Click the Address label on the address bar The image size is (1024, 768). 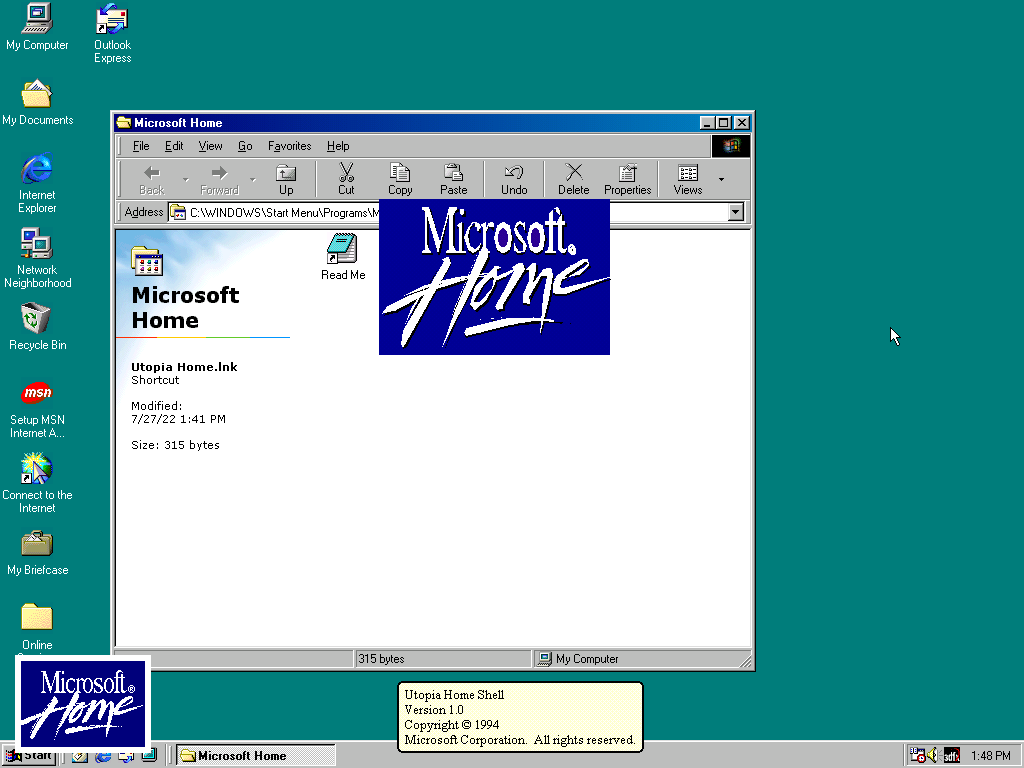144,212
